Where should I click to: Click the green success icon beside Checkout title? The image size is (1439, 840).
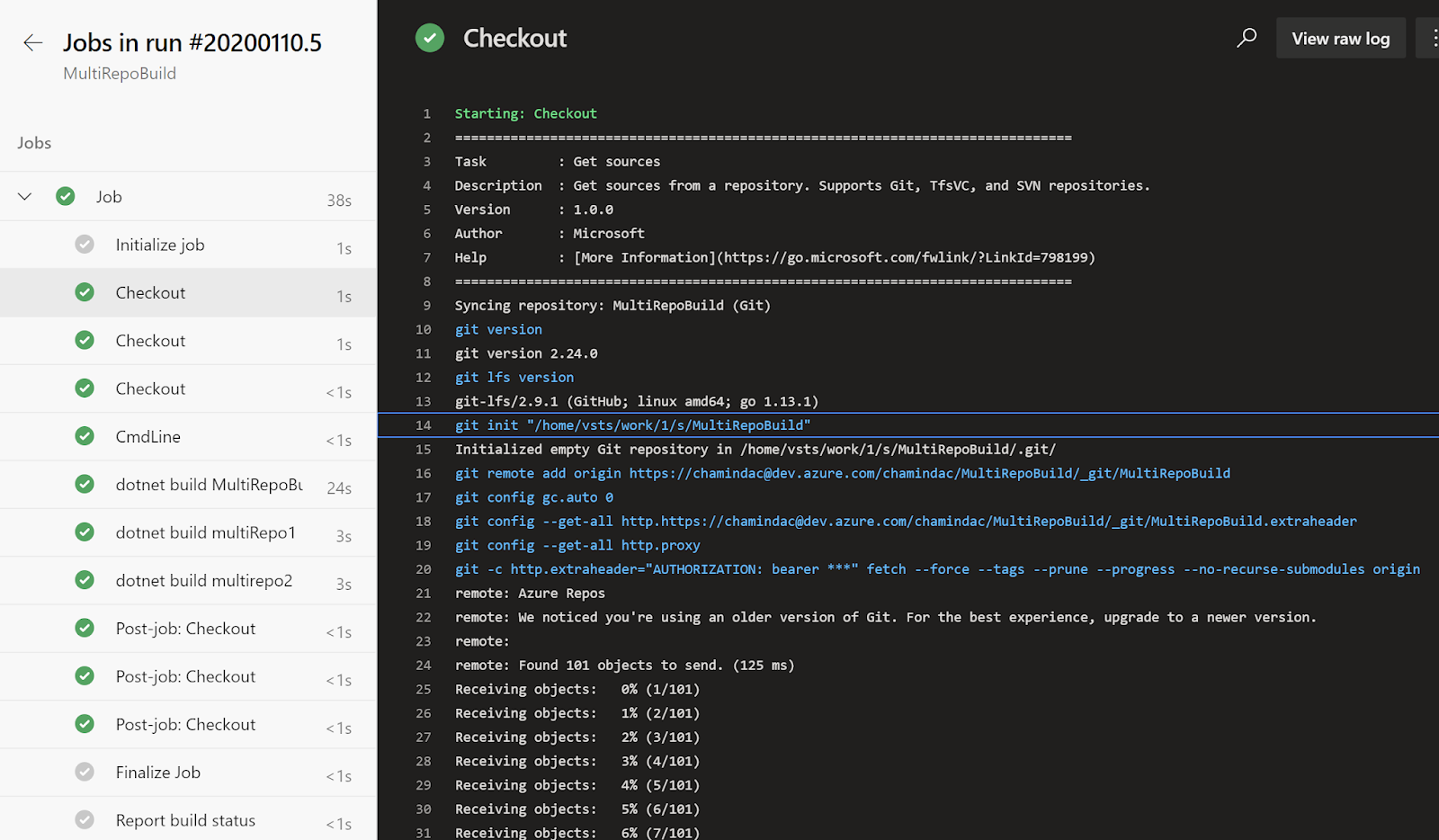(430, 38)
